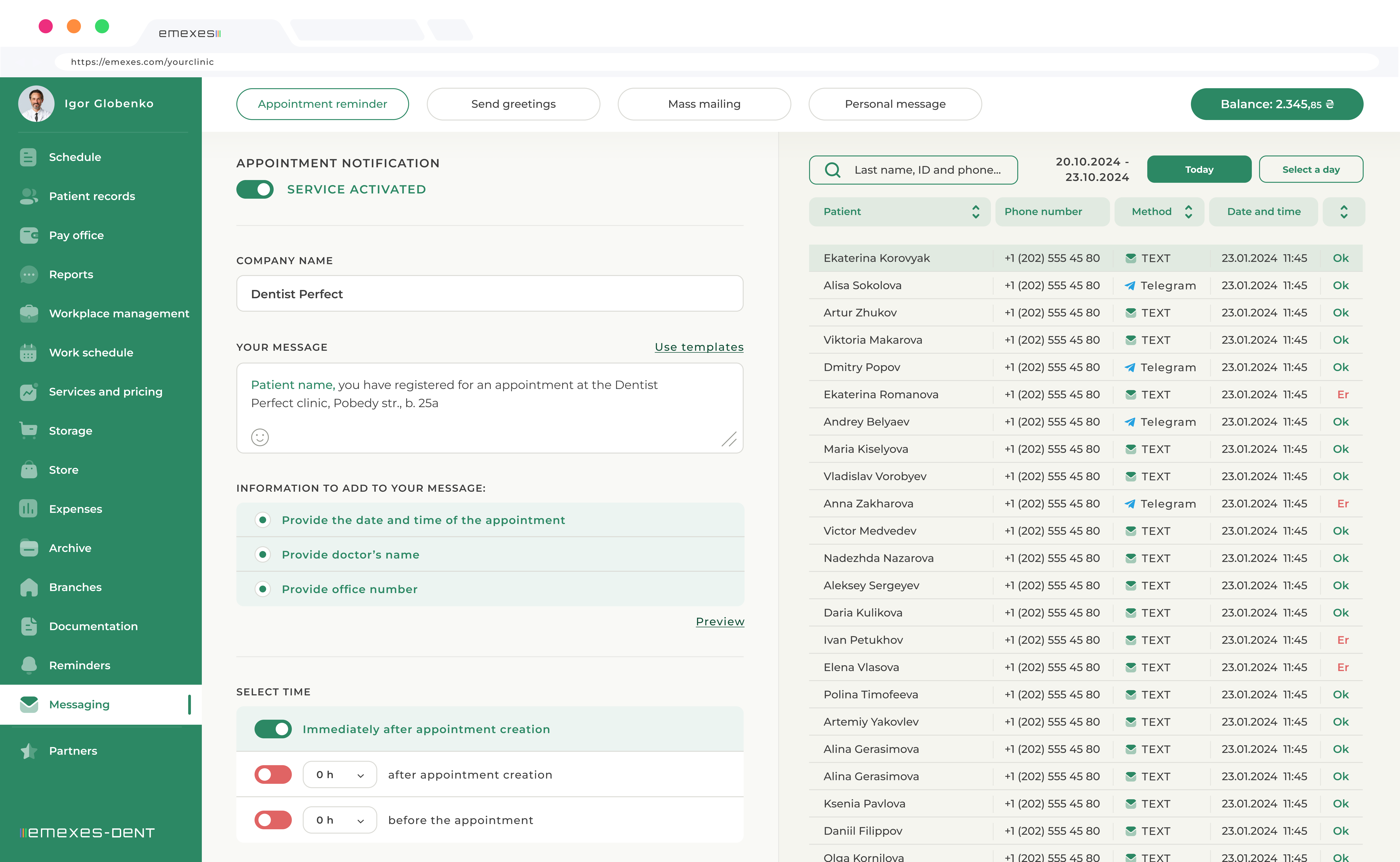The height and width of the screenshot is (862, 1400).
Task: Open Schedule from the sidebar icon
Action: click(28, 157)
